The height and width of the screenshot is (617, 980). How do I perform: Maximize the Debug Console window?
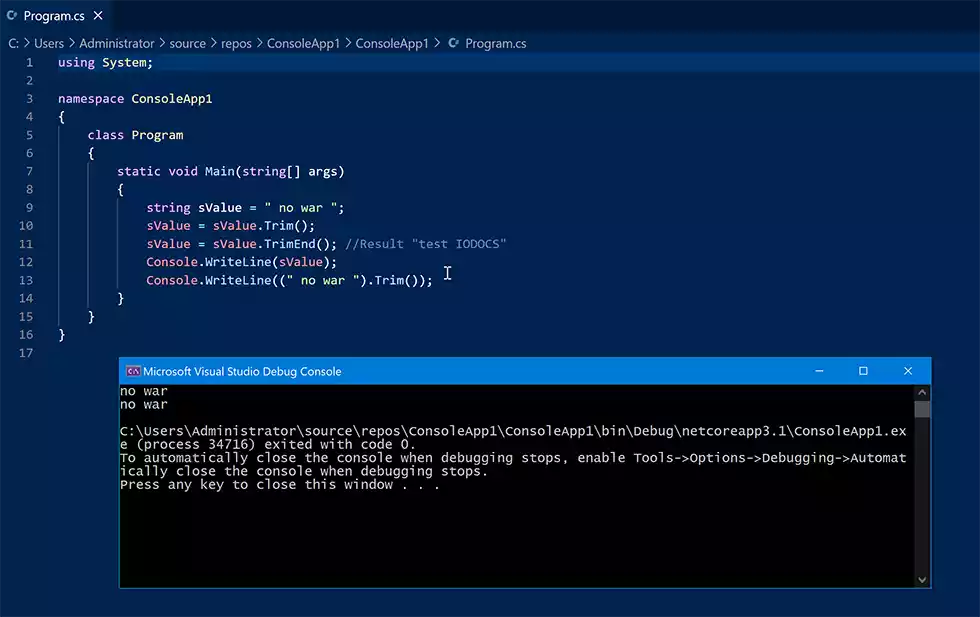[863, 371]
